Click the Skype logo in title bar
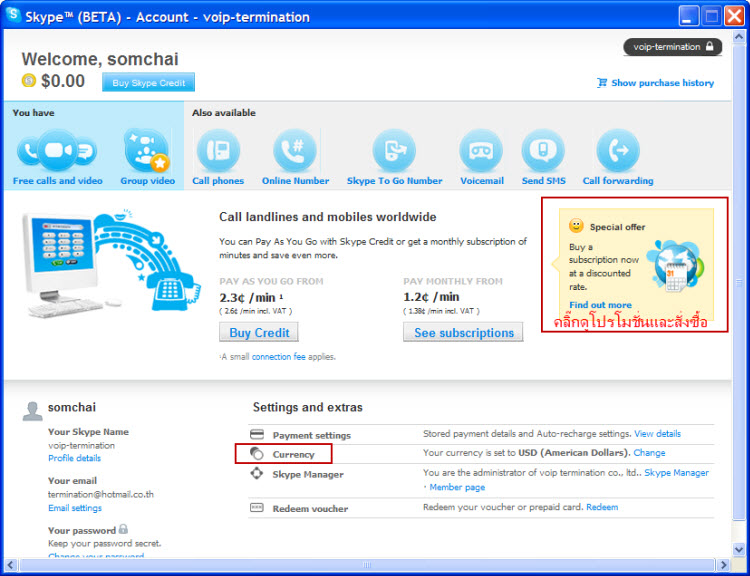 [13, 15]
